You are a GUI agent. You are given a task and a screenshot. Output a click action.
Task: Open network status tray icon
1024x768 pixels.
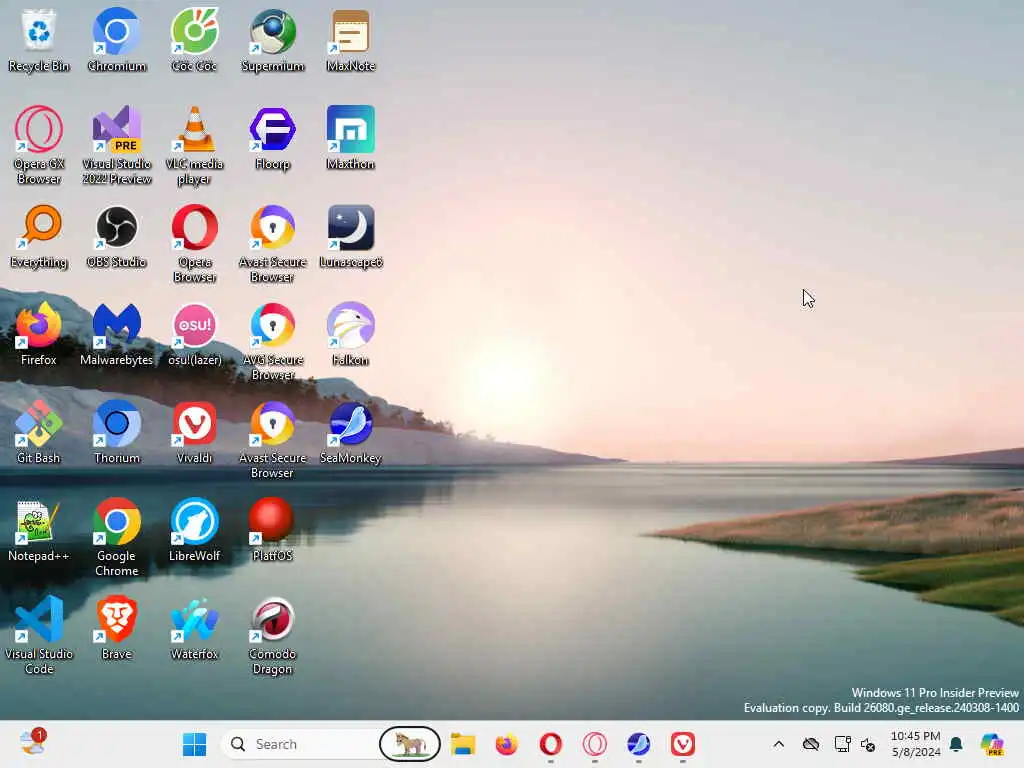tap(842, 744)
